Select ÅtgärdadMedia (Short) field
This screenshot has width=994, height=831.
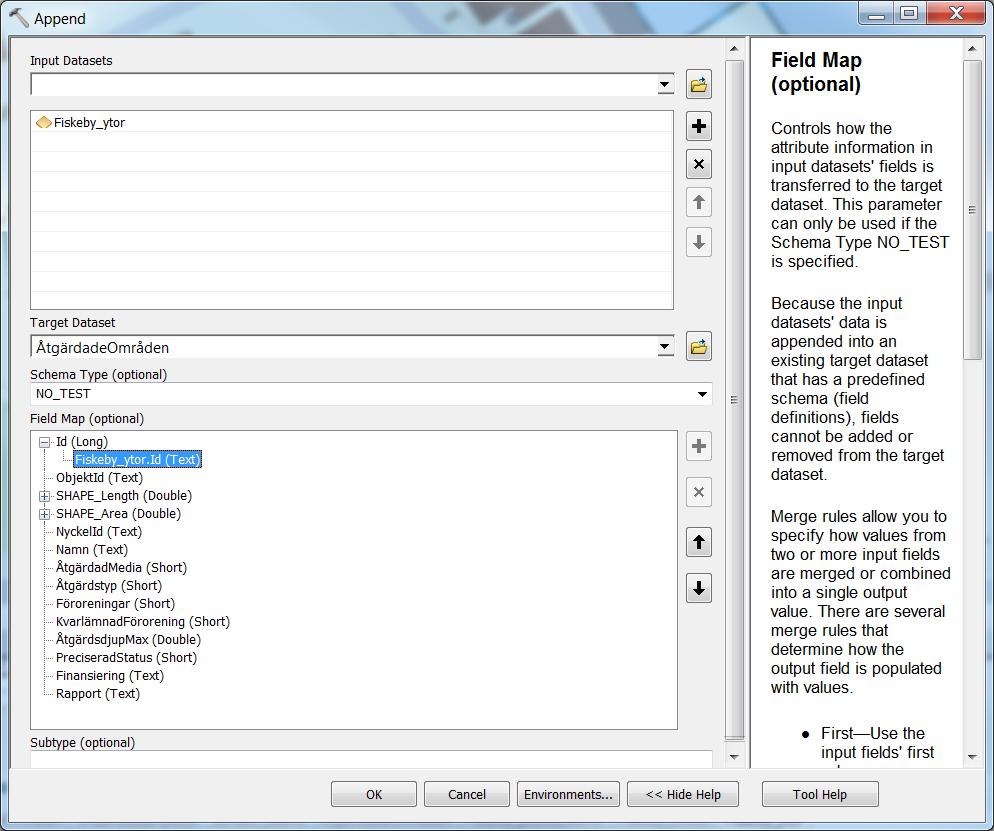click(121, 567)
